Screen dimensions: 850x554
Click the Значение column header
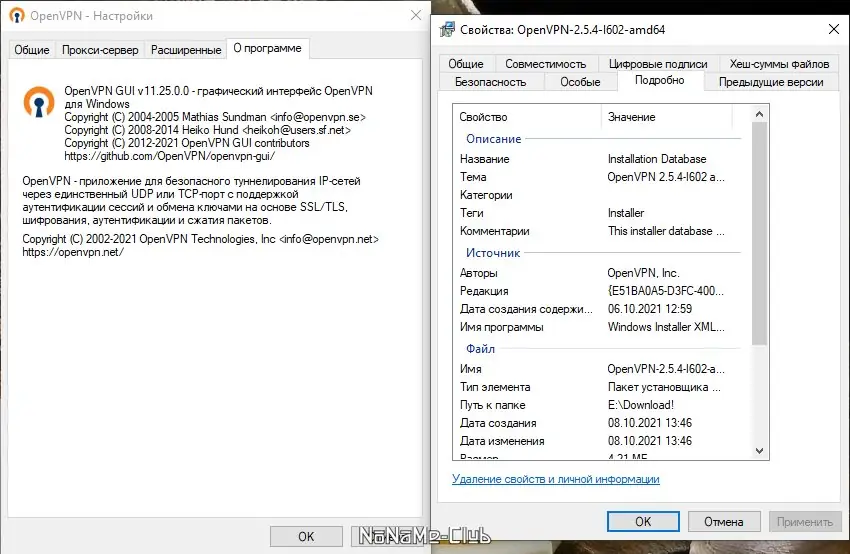click(x=667, y=117)
